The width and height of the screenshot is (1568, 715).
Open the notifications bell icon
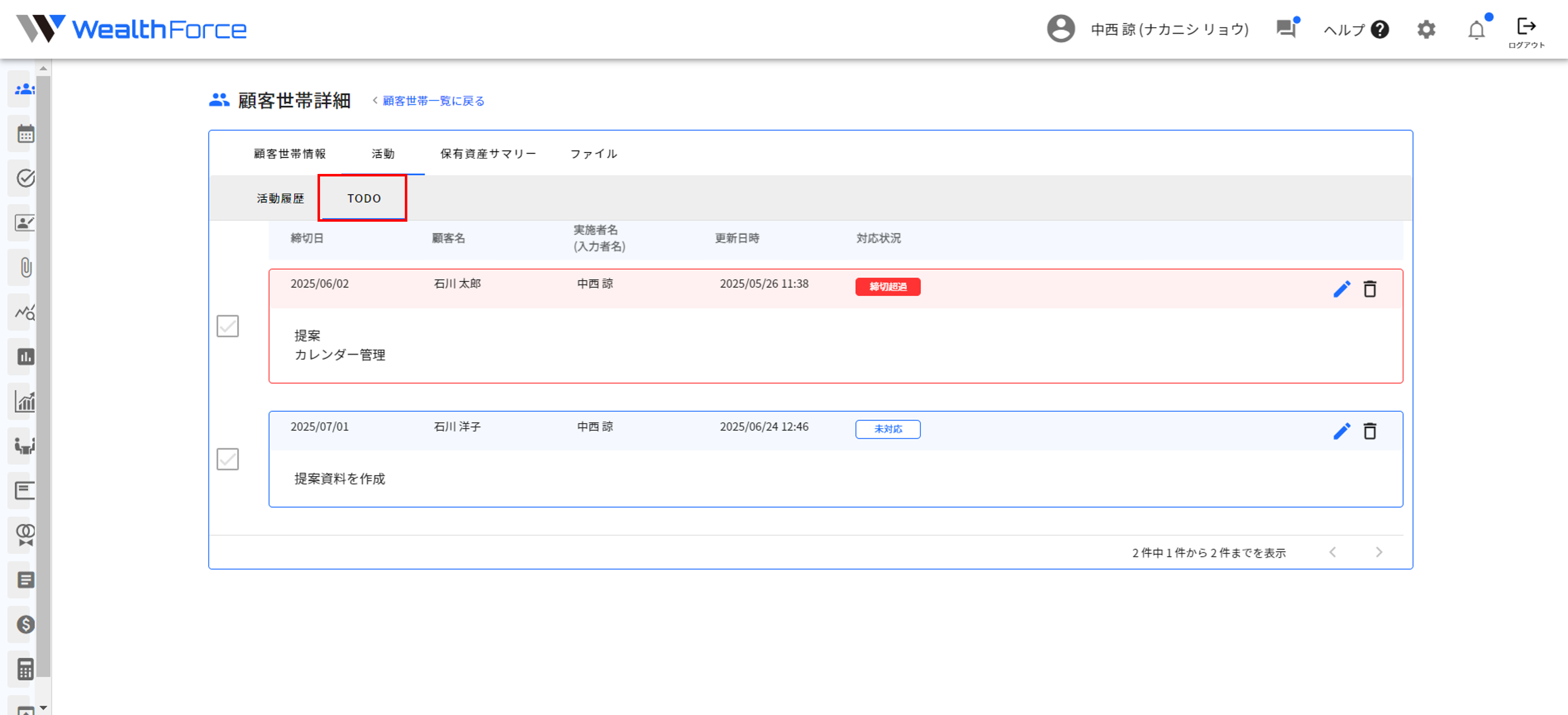pyautogui.click(x=1476, y=29)
